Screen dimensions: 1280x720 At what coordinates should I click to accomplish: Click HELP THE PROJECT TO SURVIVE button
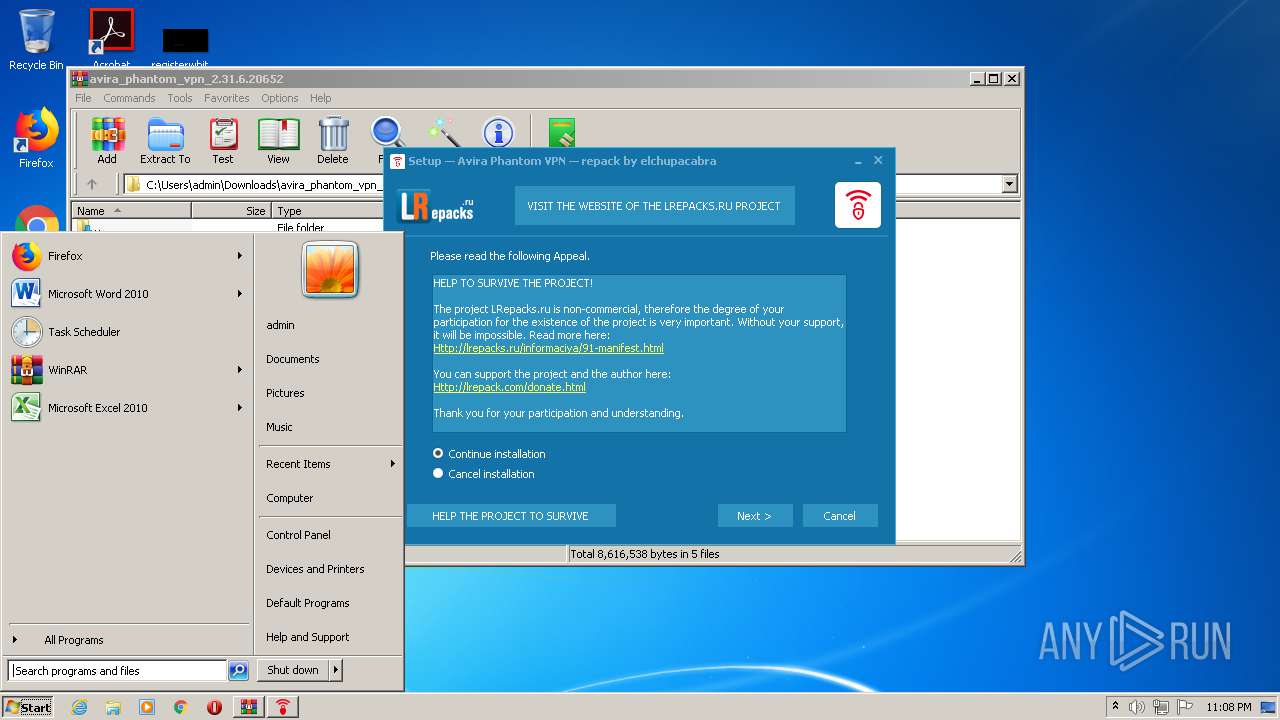(511, 516)
